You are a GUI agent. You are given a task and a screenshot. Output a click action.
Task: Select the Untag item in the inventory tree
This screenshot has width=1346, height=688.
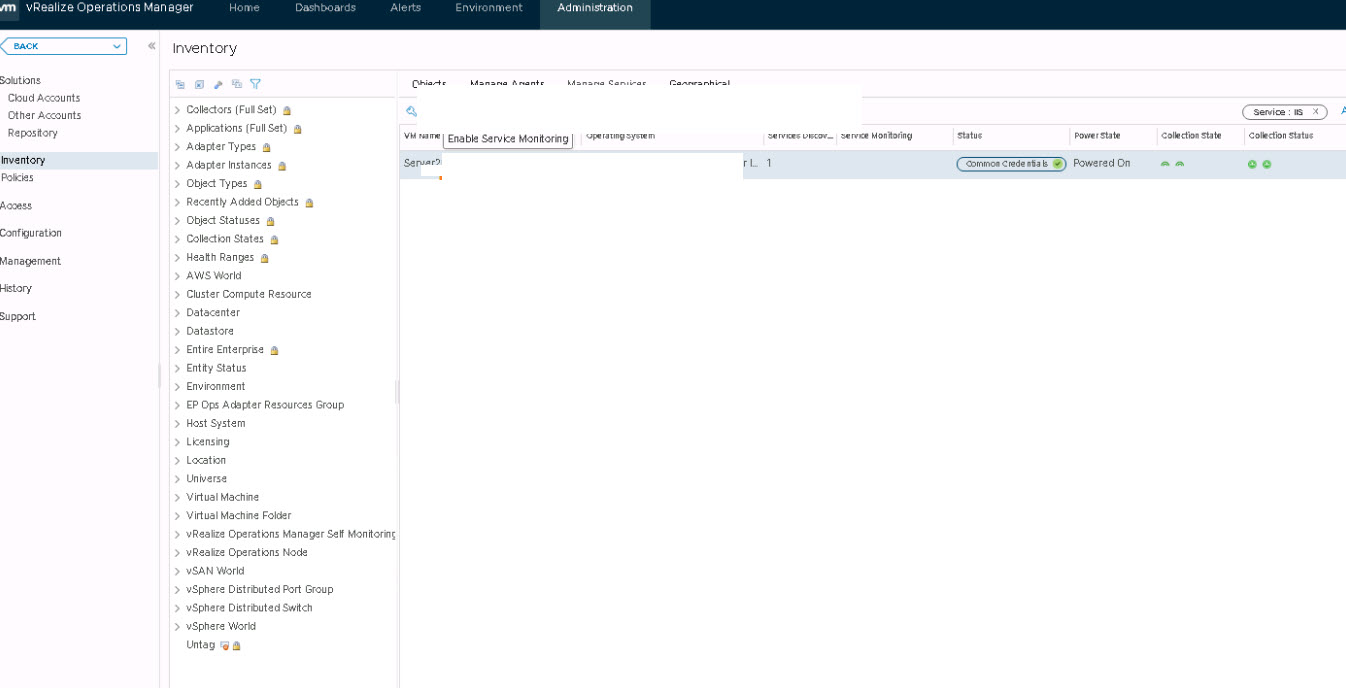coord(200,645)
